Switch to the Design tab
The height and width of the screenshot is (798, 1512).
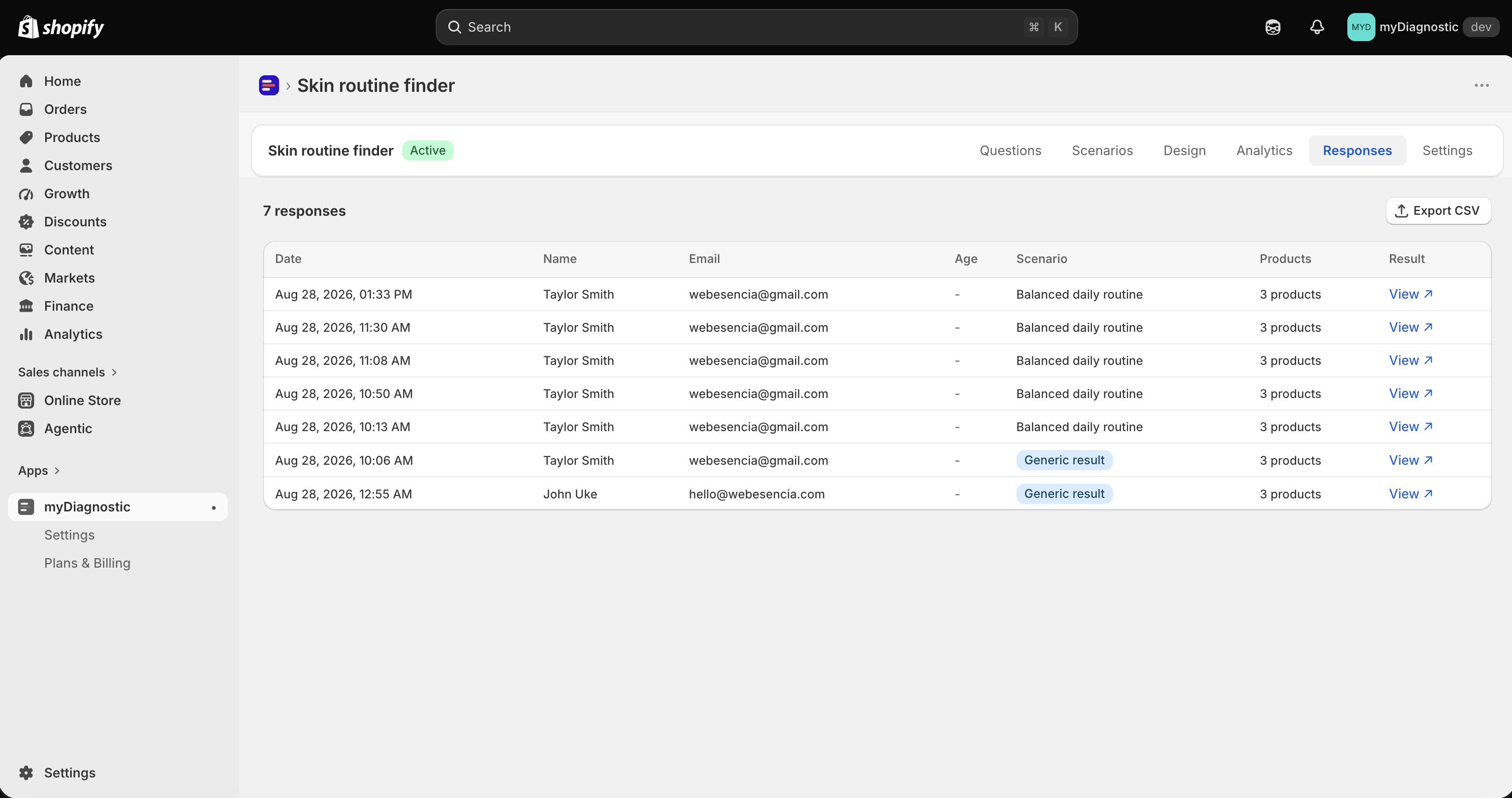coord(1185,151)
